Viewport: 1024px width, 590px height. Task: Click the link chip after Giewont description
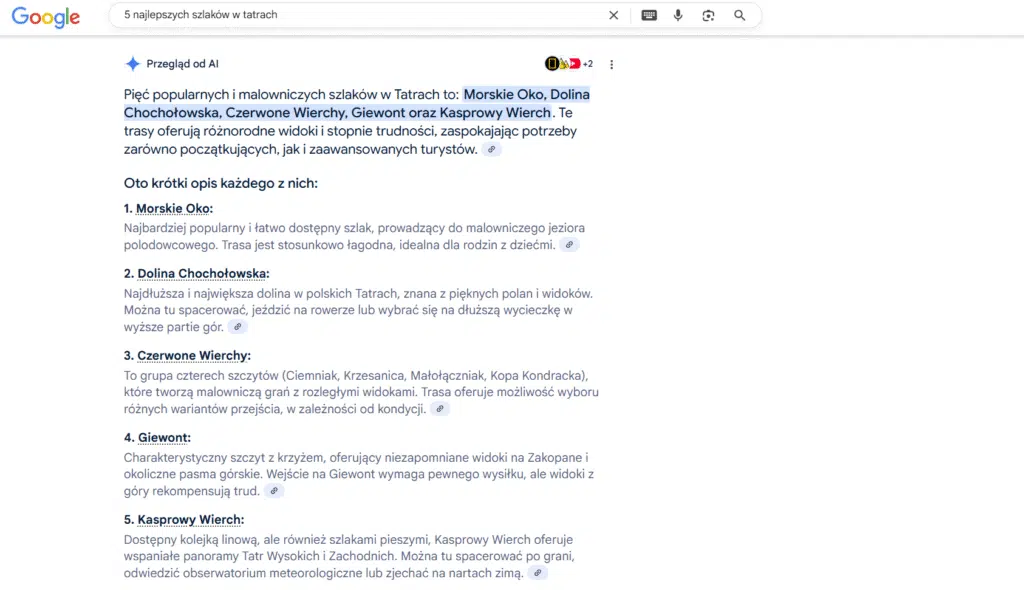[x=273, y=490]
